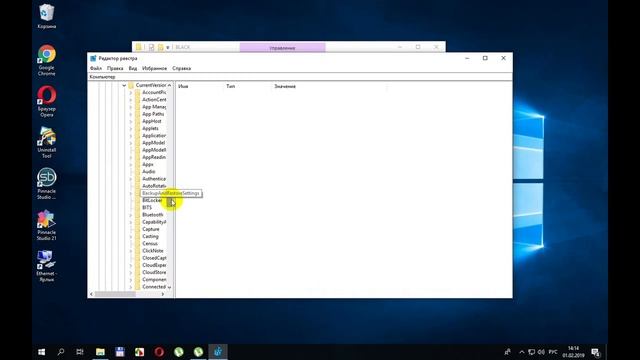Select the Census registry key
The width and height of the screenshot is (640, 360).
[x=150, y=244]
